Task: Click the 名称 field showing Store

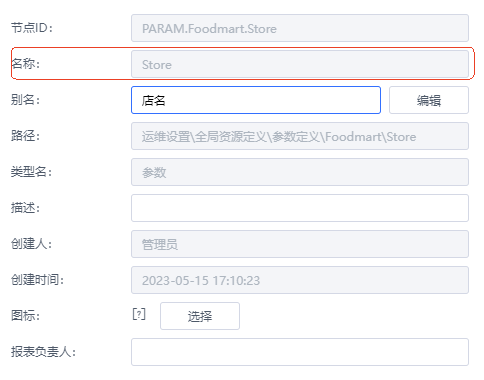Action: pos(300,64)
